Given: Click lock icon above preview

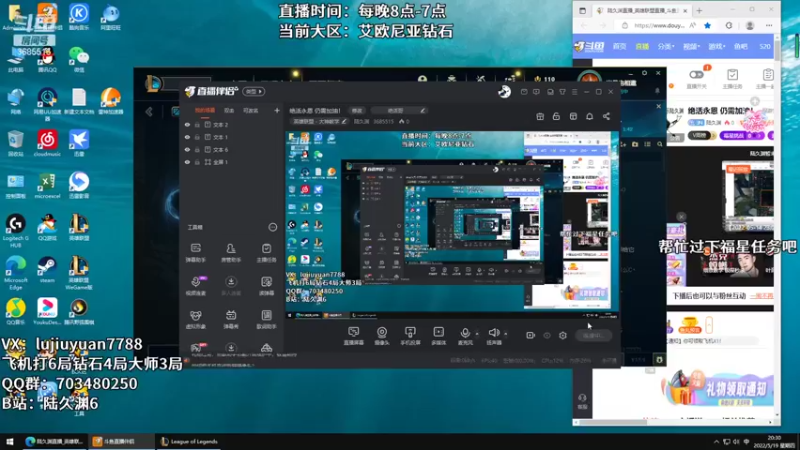Looking at the screenshot, I should [x=556, y=116].
